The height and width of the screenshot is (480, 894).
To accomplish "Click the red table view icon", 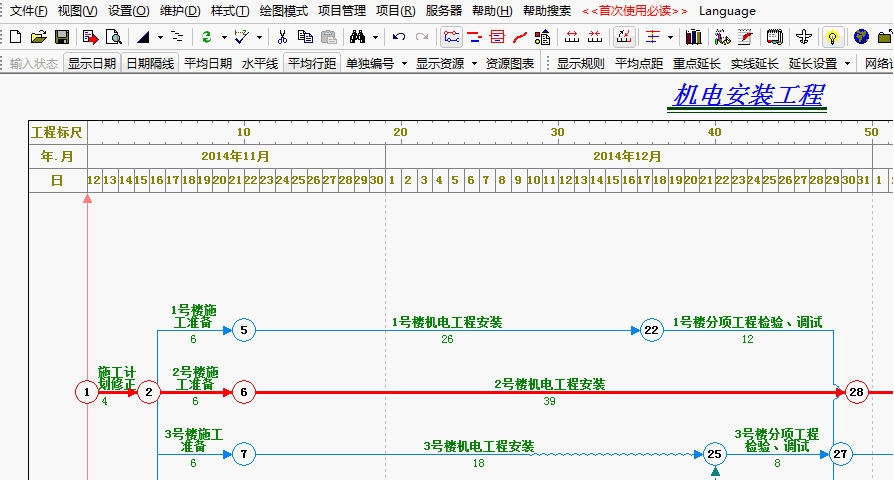I will [497, 38].
